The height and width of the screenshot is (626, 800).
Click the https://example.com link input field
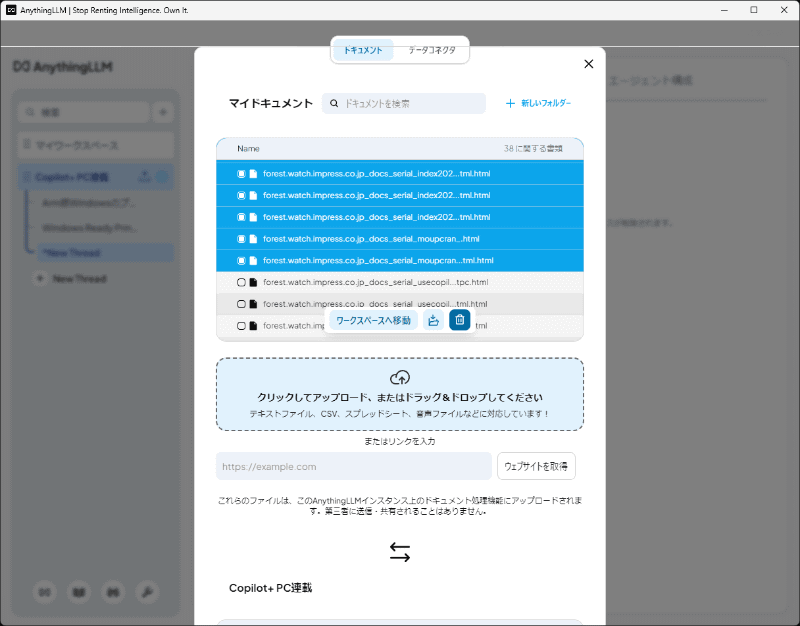tap(354, 466)
